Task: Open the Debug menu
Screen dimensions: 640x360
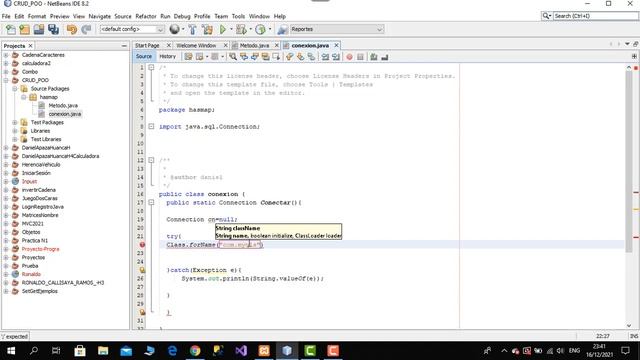Action: pos(182,16)
